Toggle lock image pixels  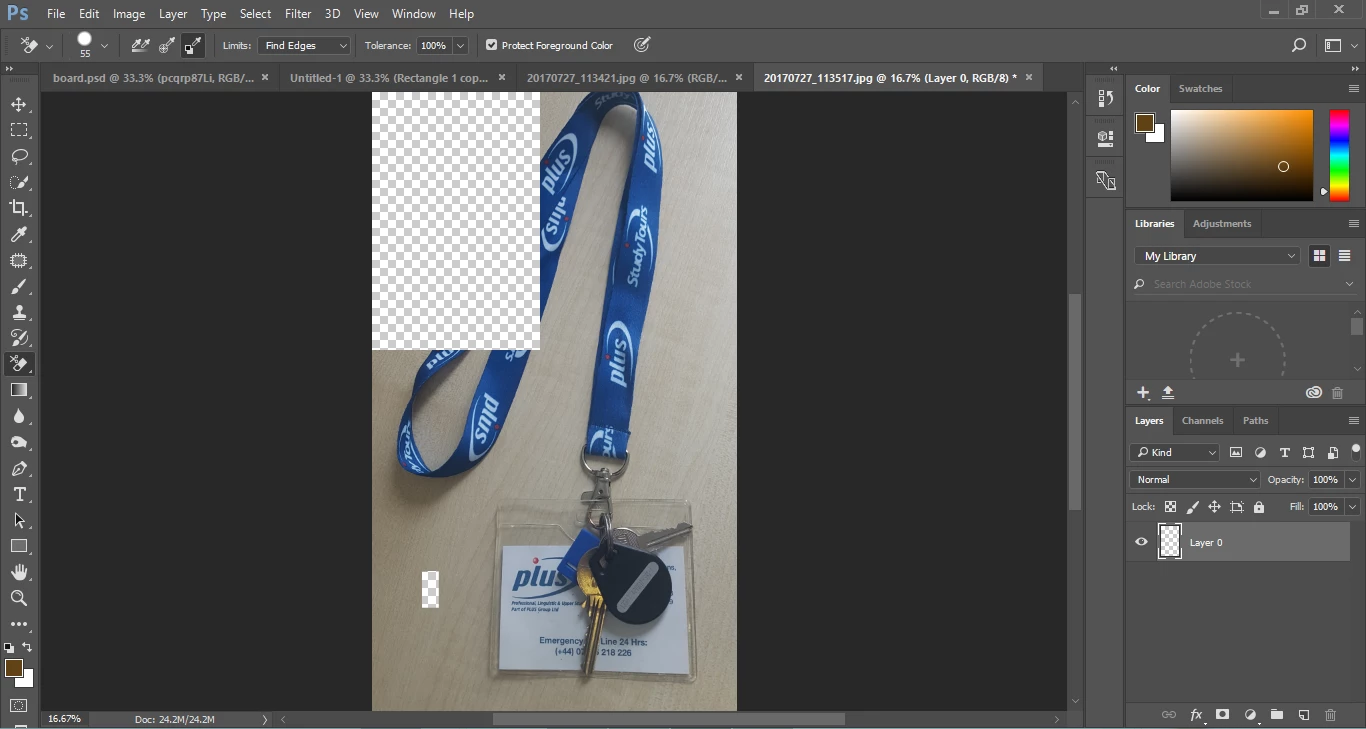1192,507
